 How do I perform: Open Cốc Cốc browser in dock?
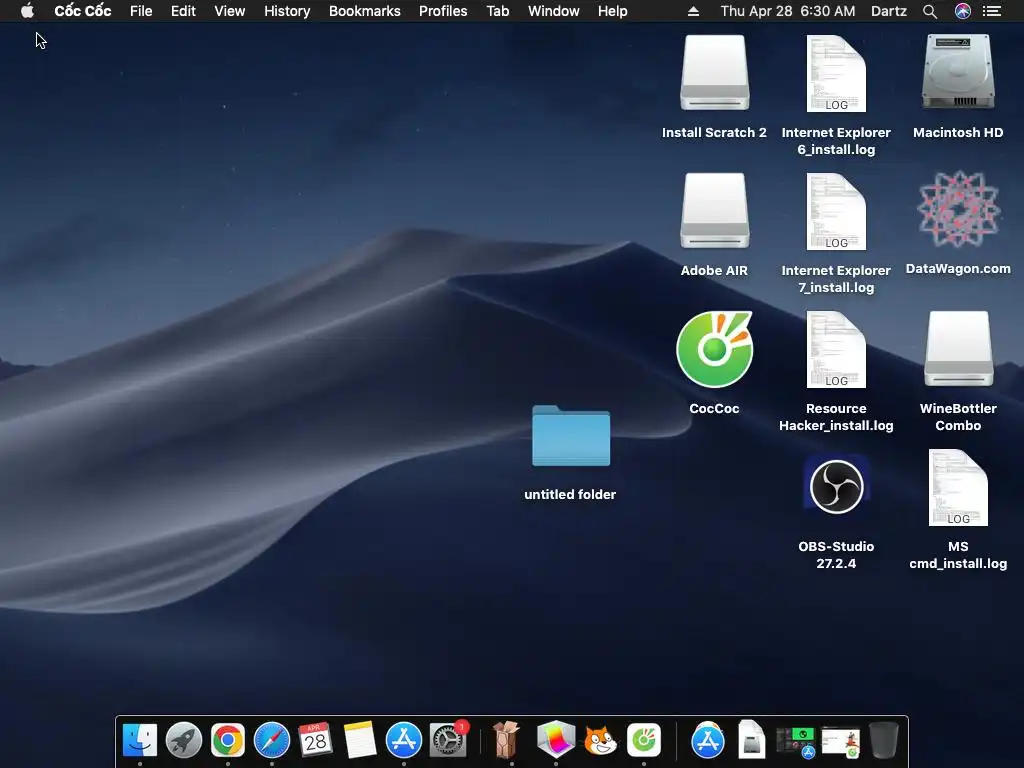pos(644,740)
